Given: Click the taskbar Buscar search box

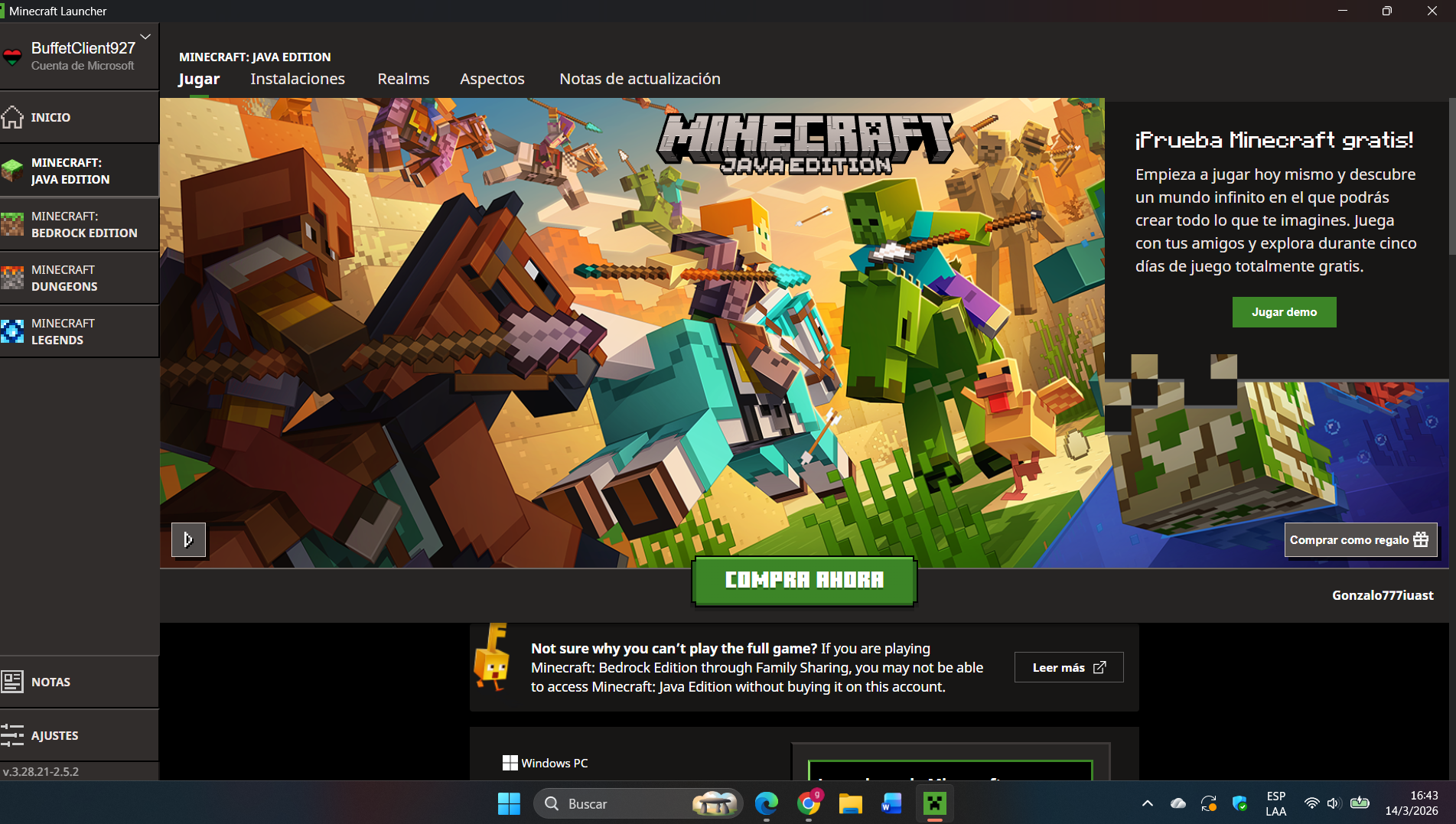Looking at the screenshot, I should click(638, 803).
